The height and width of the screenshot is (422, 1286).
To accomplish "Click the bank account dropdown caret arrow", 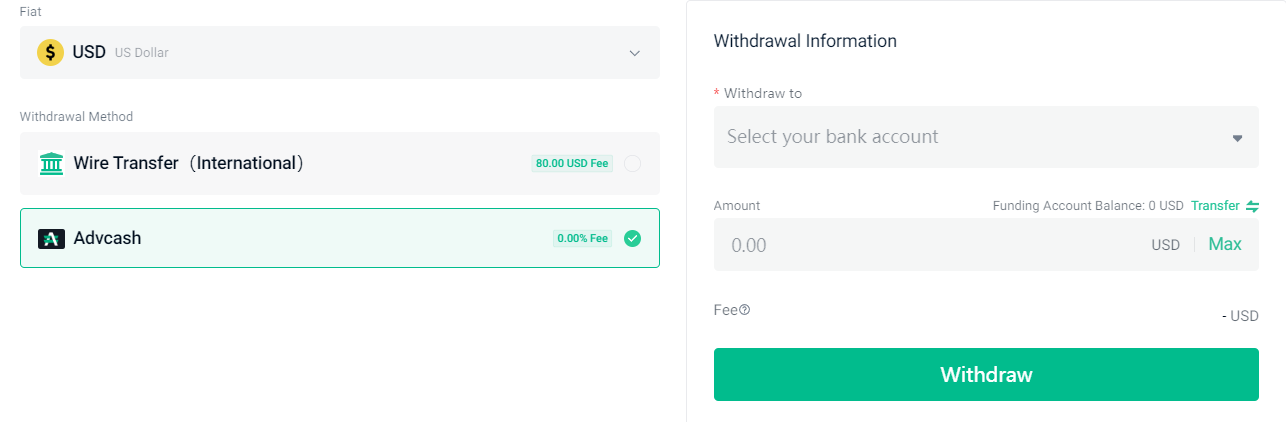I will [x=1237, y=138].
